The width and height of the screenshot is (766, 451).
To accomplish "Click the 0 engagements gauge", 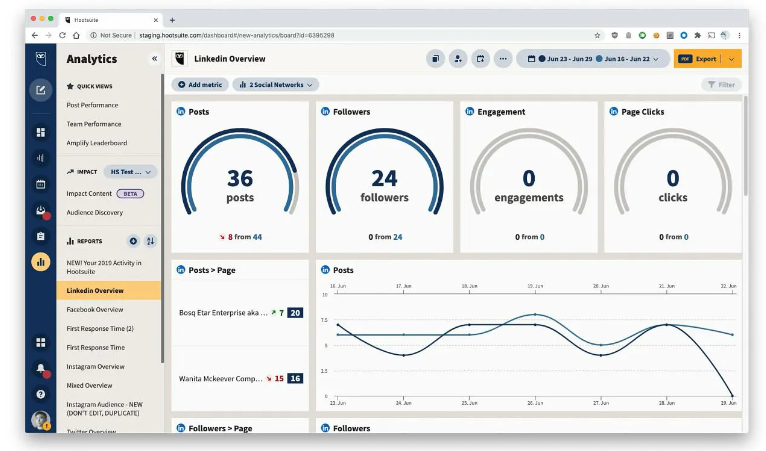I will (x=529, y=173).
